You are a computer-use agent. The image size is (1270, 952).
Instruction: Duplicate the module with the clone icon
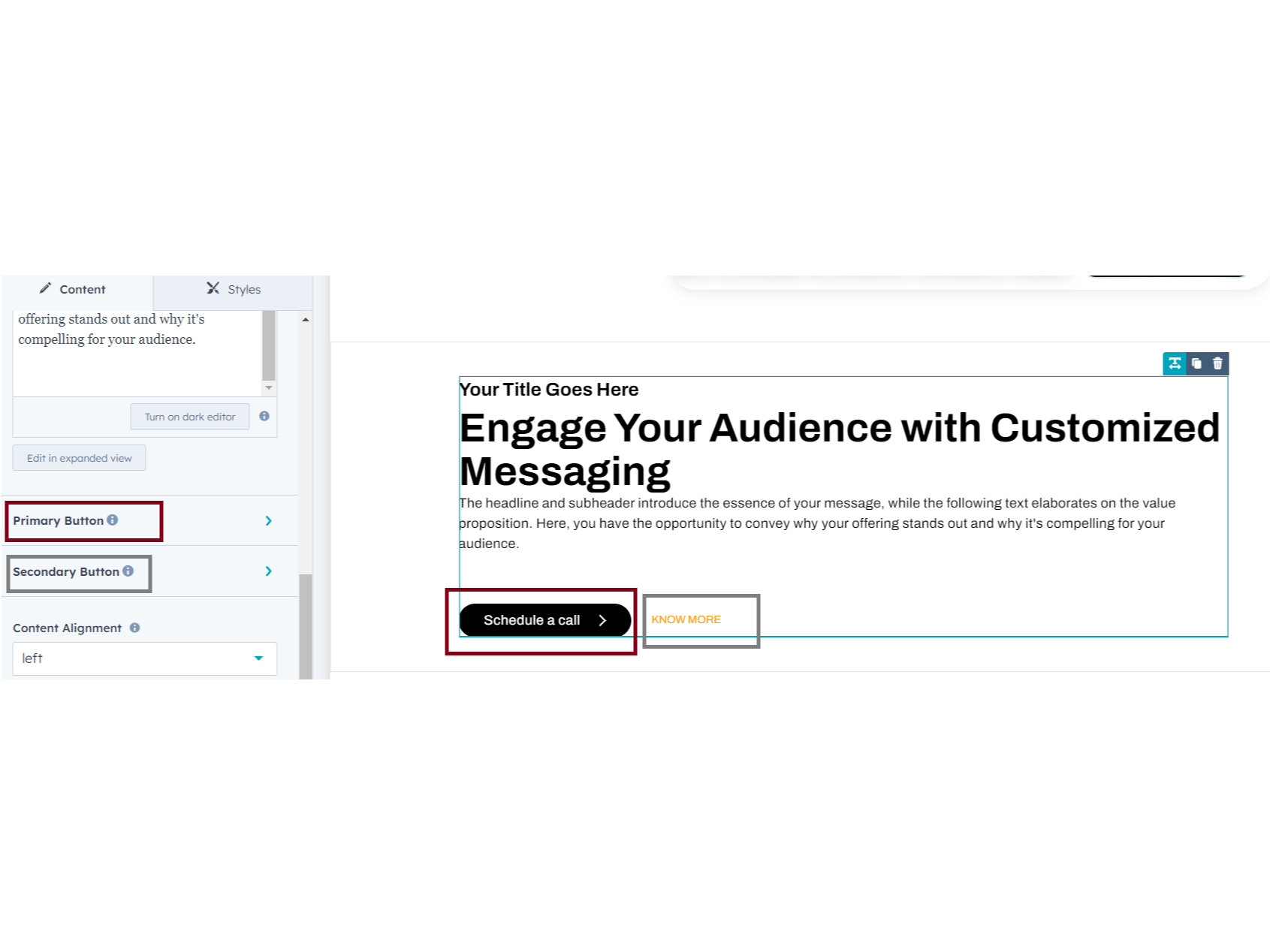(1196, 363)
